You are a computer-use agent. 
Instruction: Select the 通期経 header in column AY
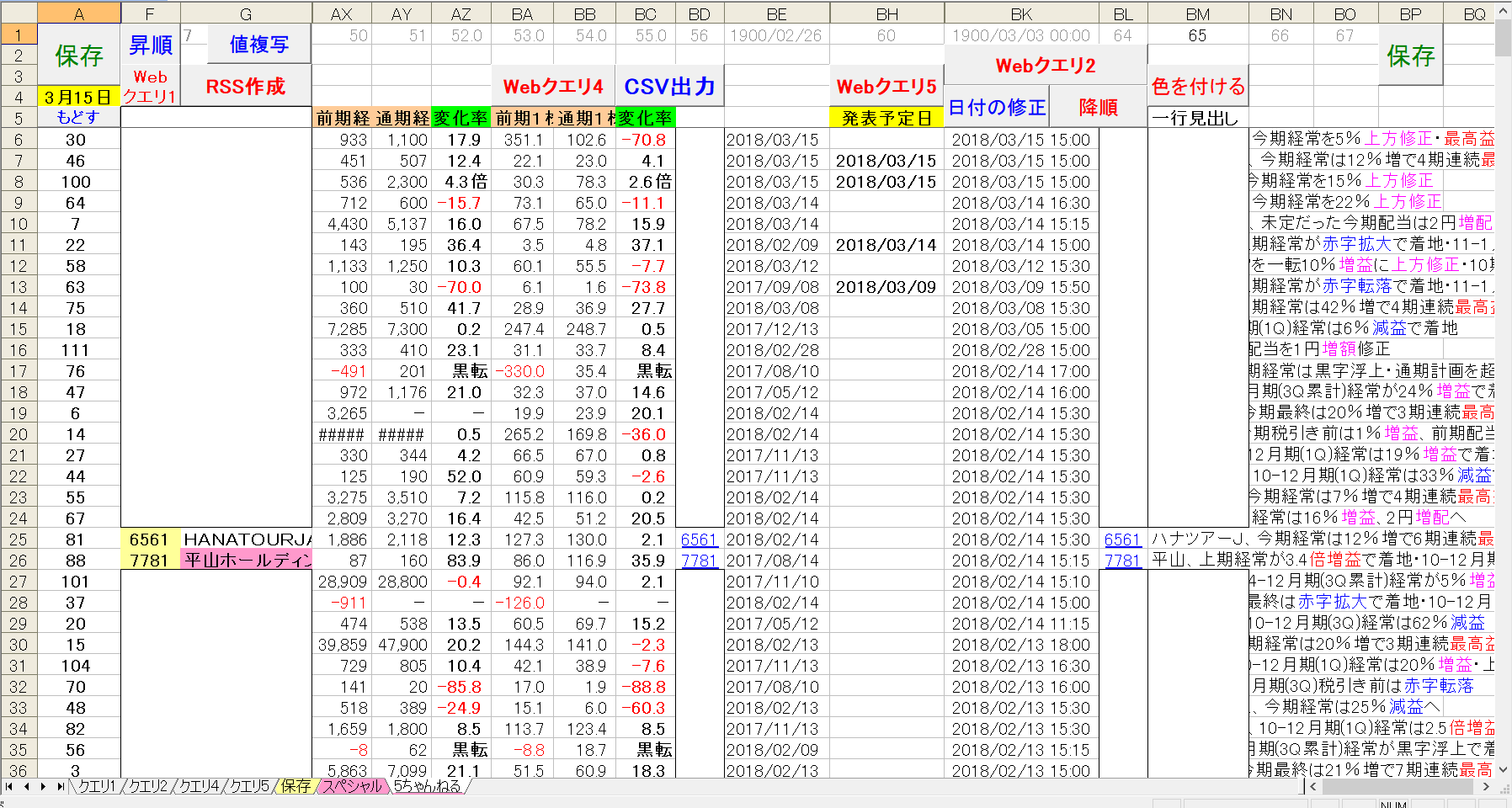click(402, 118)
